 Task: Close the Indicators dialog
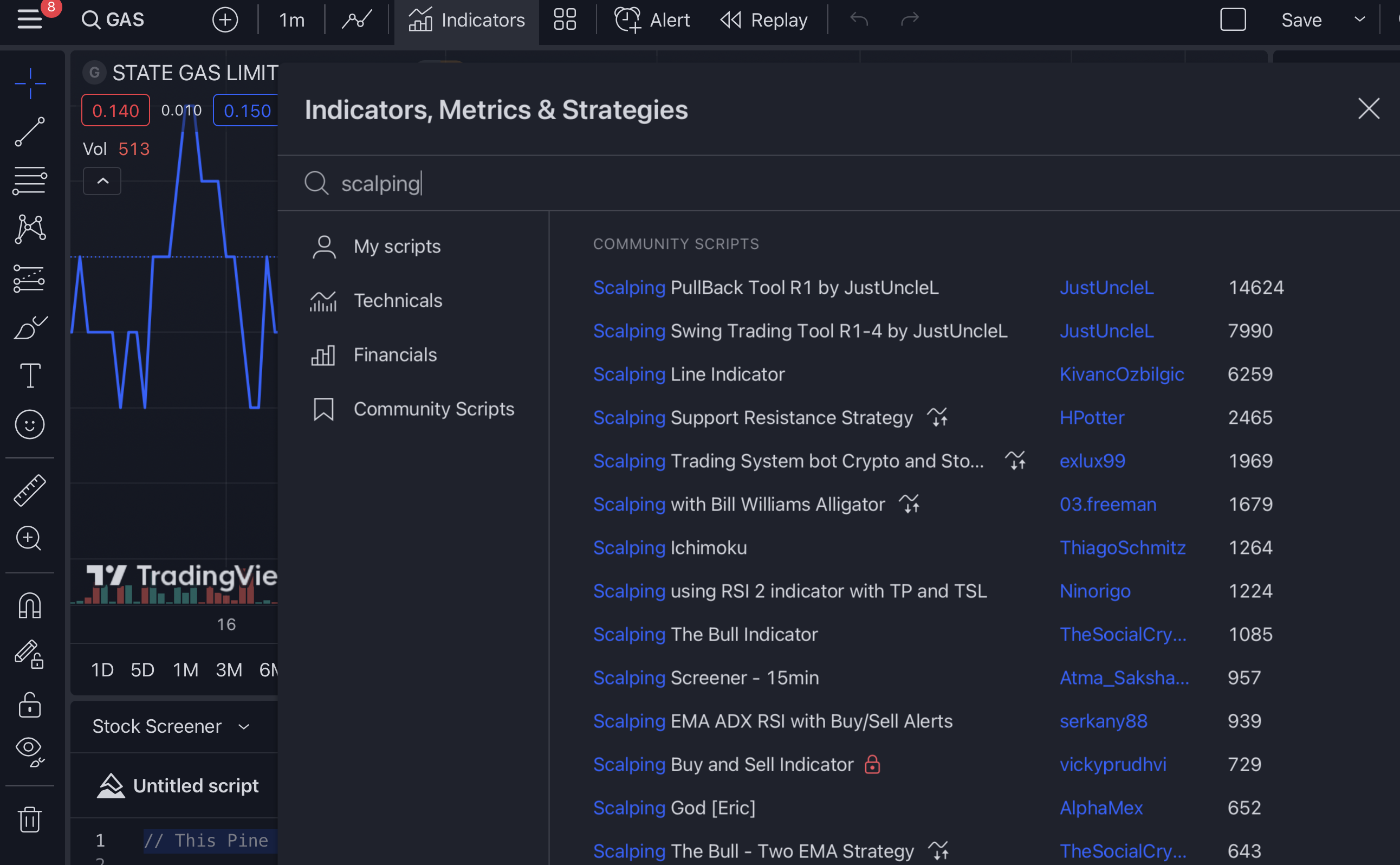point(1369,109)
